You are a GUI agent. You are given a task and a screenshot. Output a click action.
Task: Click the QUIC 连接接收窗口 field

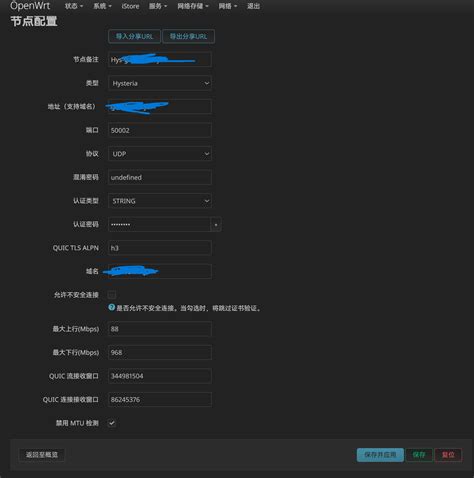point(160,399)
